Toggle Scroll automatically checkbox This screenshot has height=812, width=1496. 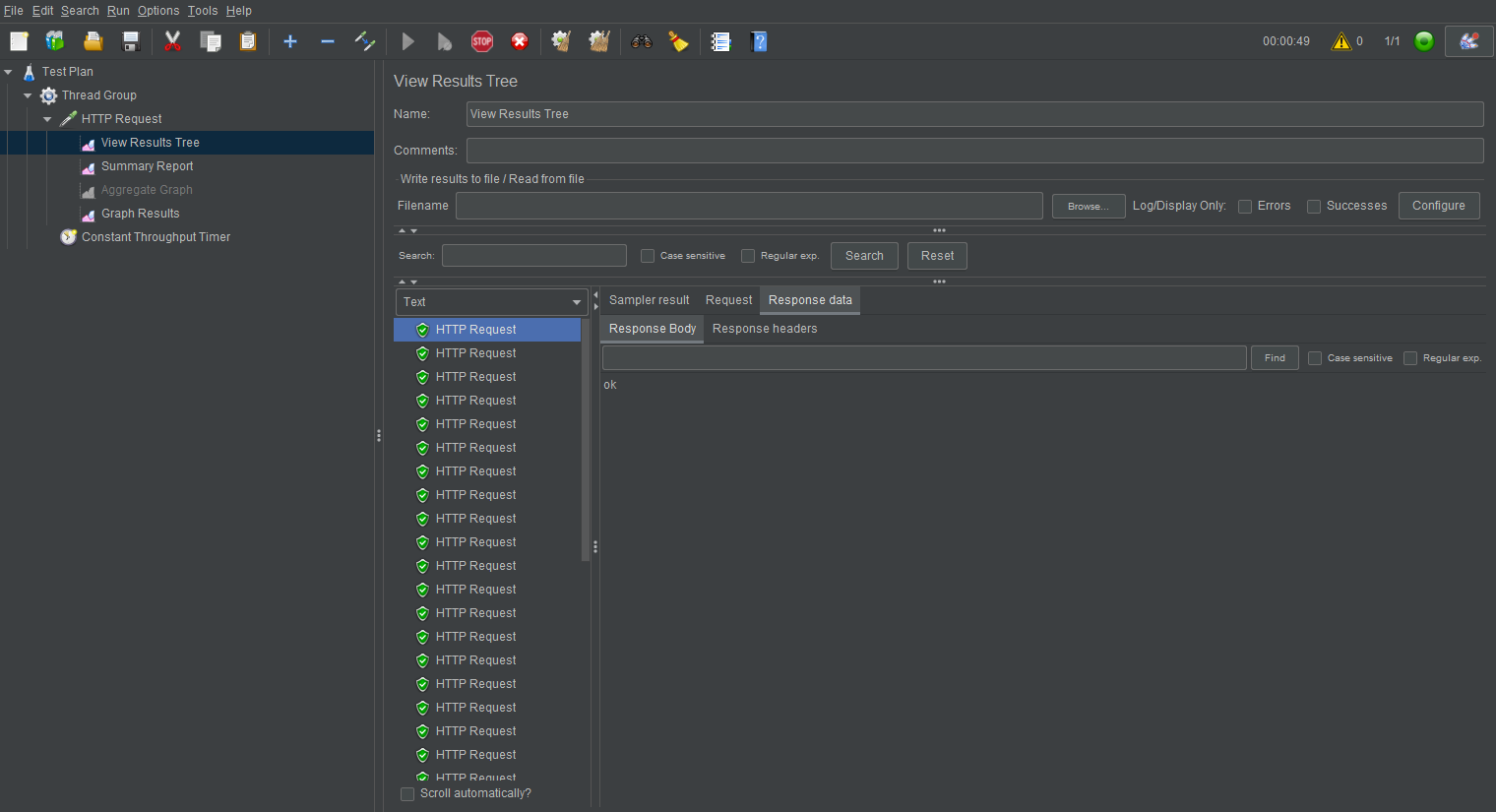point(407,794)
